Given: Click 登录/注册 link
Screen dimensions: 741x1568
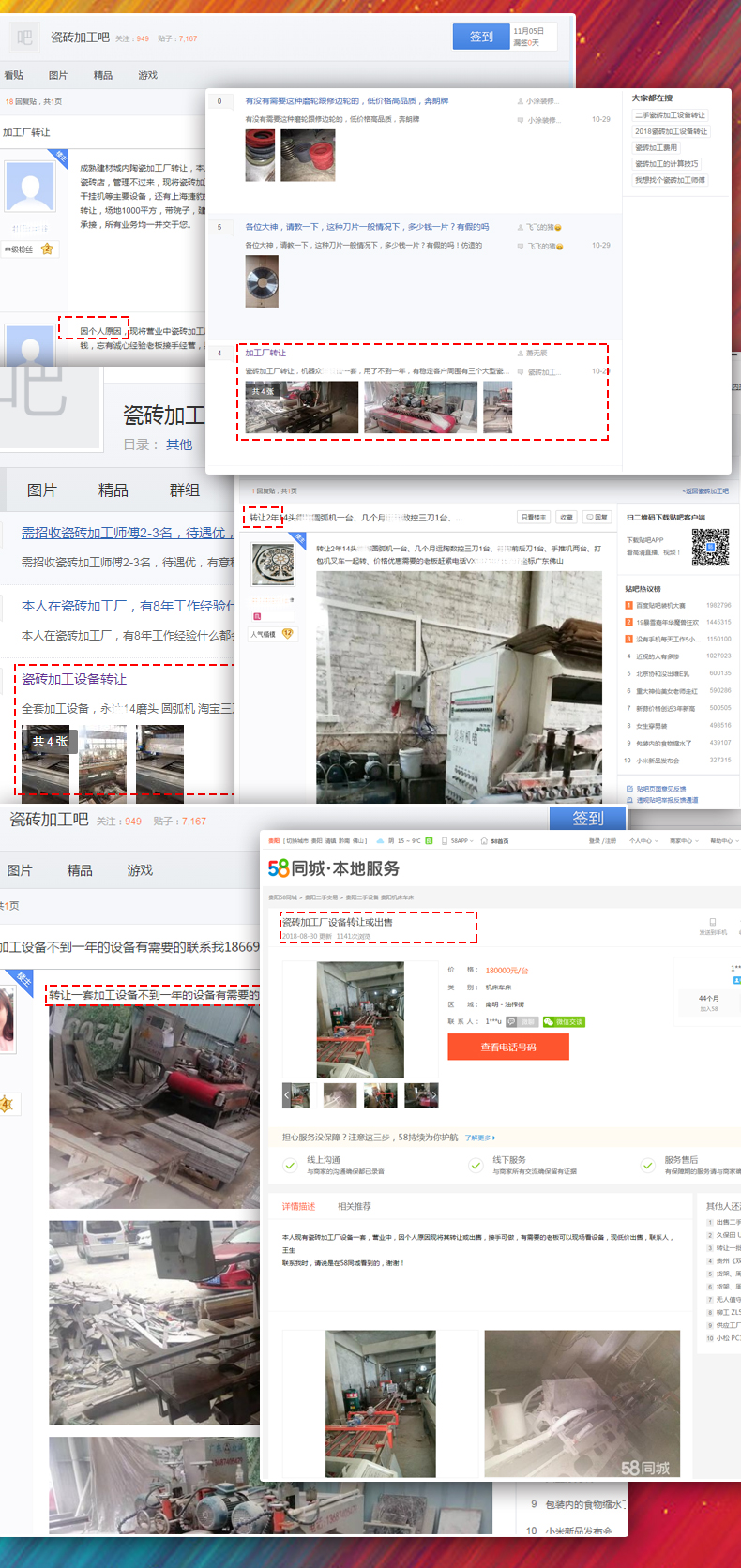Looking at the screenshot, I should [602, 841].
